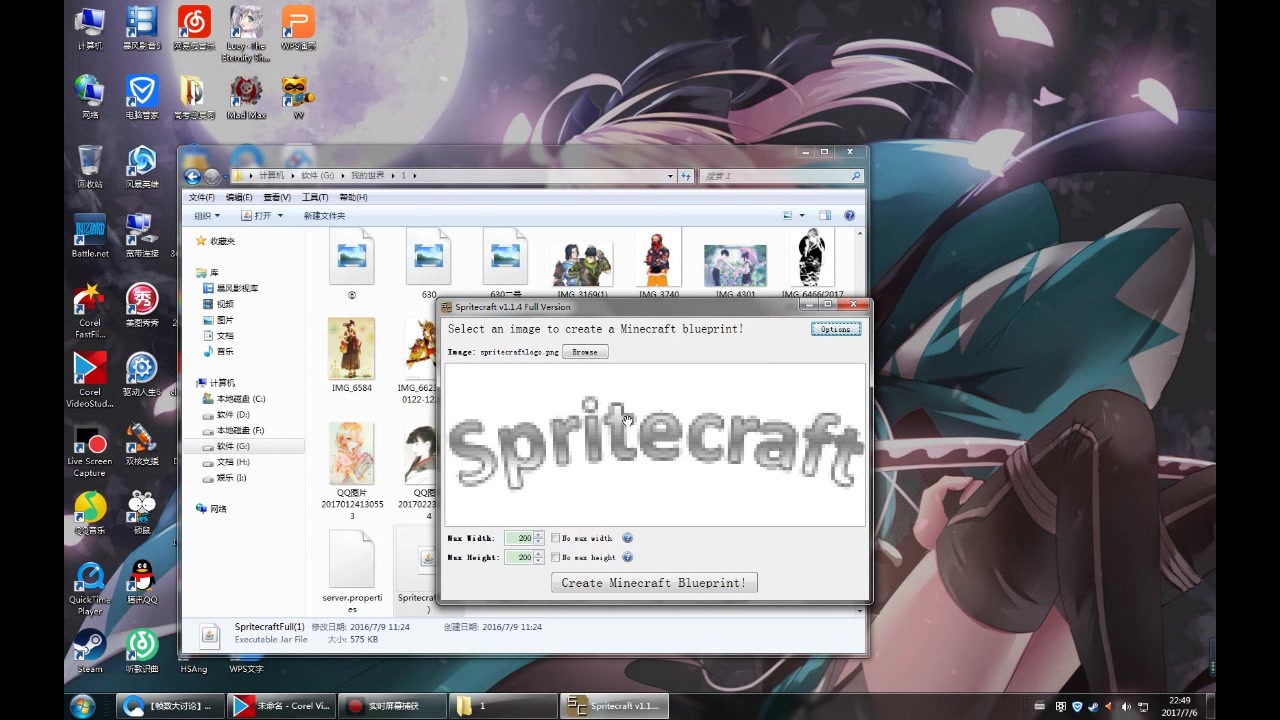Viewport: 1280px width, 720px height.
Task: Select the IMG_4301 image thumbnail
Action: click(x=735, y=268)
